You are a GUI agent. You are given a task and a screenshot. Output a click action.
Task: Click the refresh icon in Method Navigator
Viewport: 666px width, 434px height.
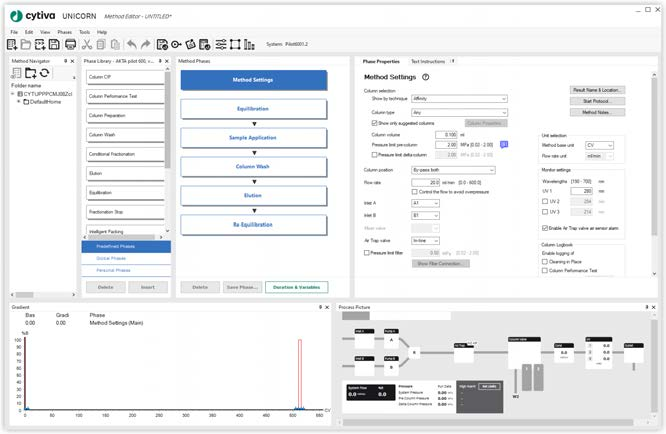pos(44,73)
